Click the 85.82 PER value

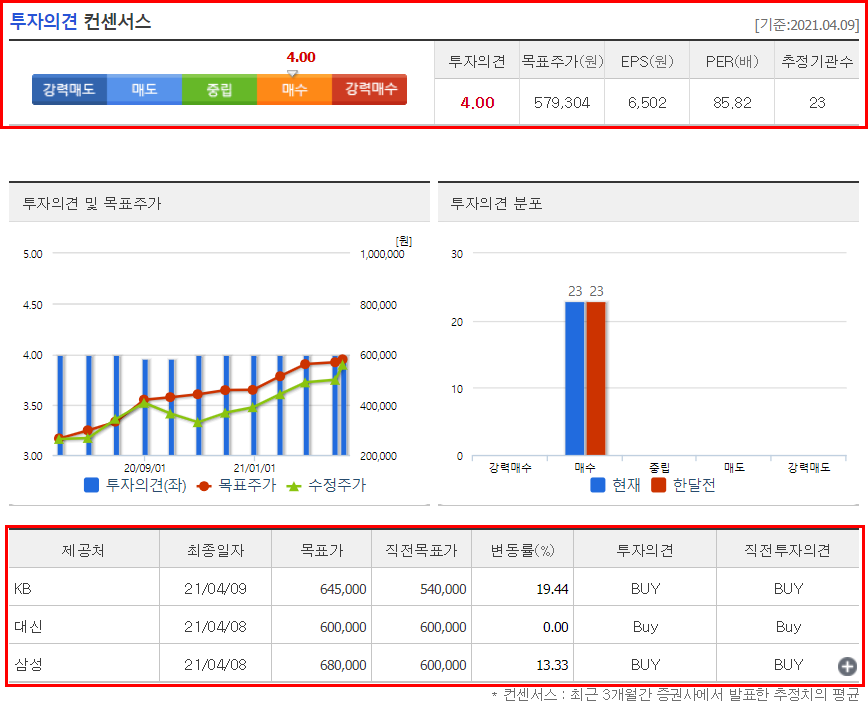click(732, 102)
